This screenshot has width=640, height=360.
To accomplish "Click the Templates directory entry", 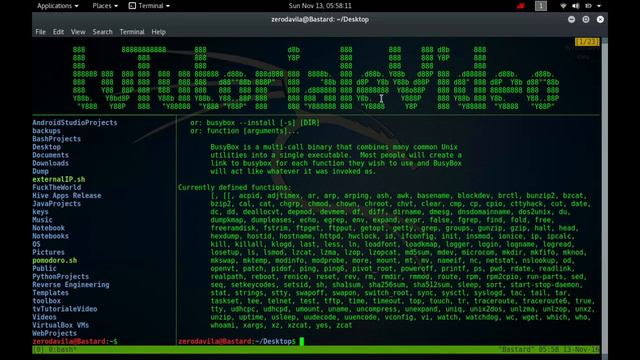I will pos(51,293).
